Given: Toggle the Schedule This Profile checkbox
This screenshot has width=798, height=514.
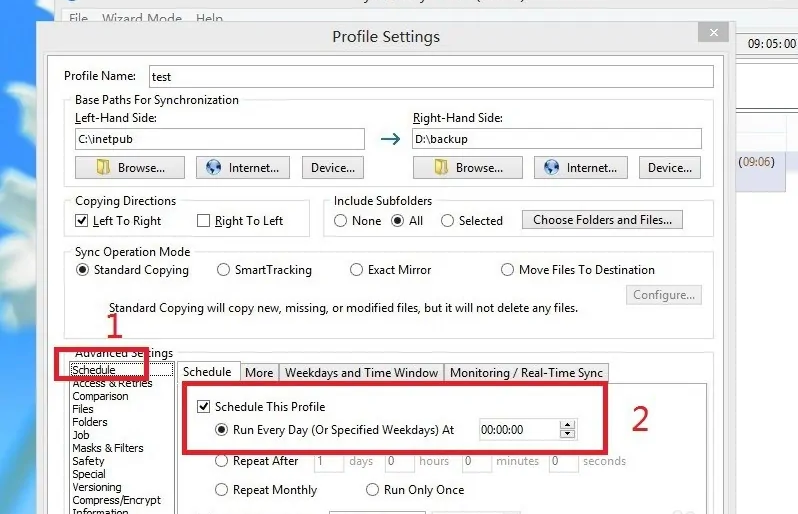Looking at the screenshot, I should [204, 406].
